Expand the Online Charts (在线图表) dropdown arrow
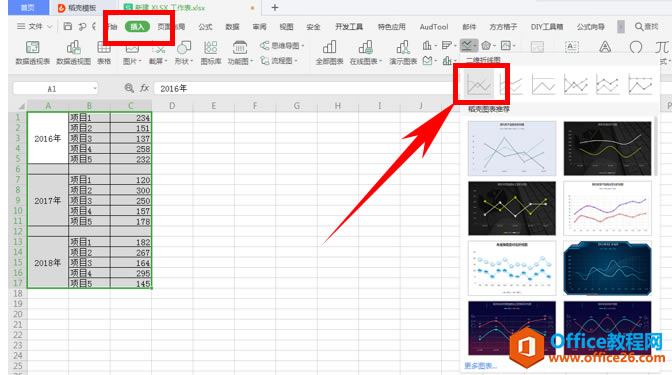Viewport: 672px width, 375px height. point(380,61)
